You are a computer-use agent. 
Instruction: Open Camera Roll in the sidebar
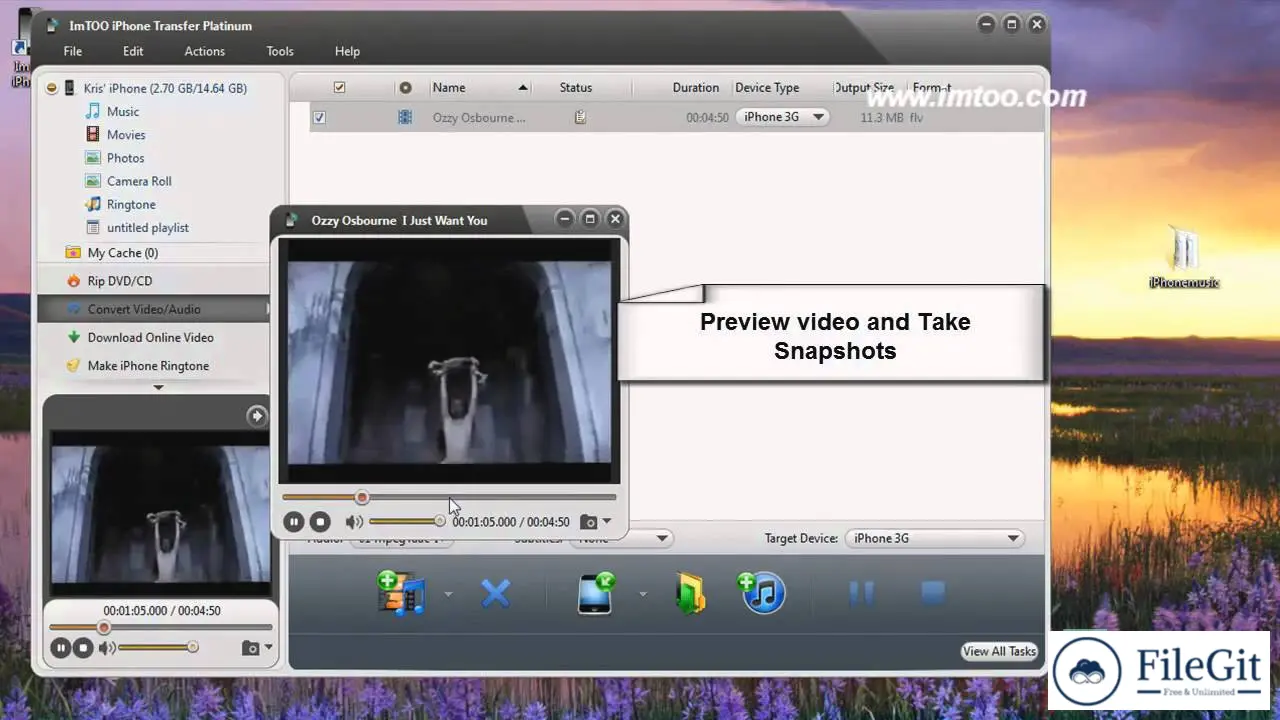(139, 181)
